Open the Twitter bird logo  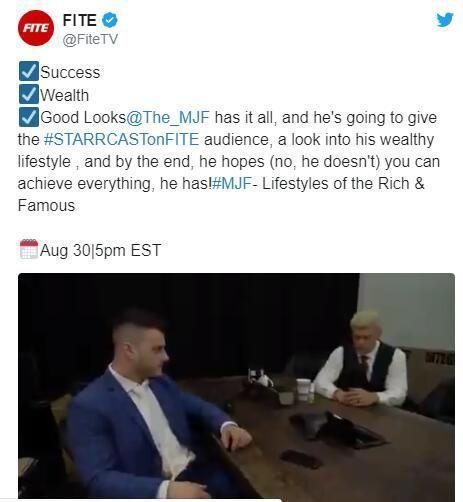445,20
